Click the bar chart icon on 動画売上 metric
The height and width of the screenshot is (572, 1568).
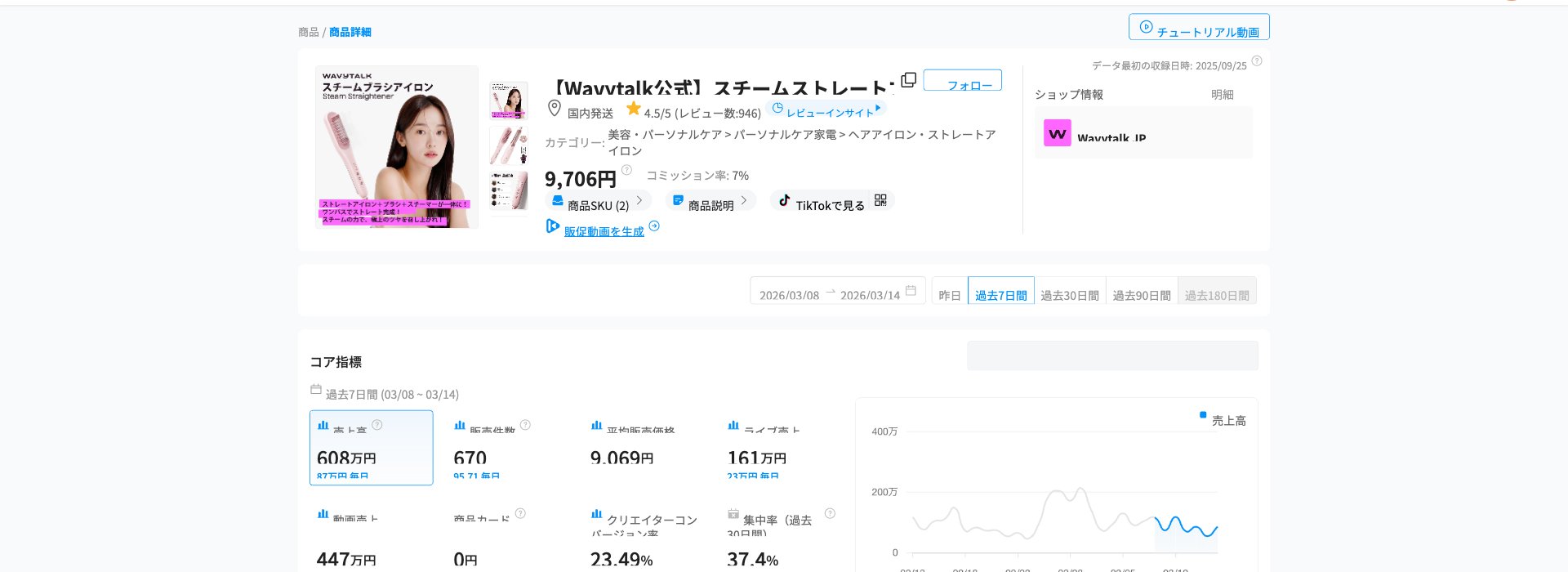323,514
